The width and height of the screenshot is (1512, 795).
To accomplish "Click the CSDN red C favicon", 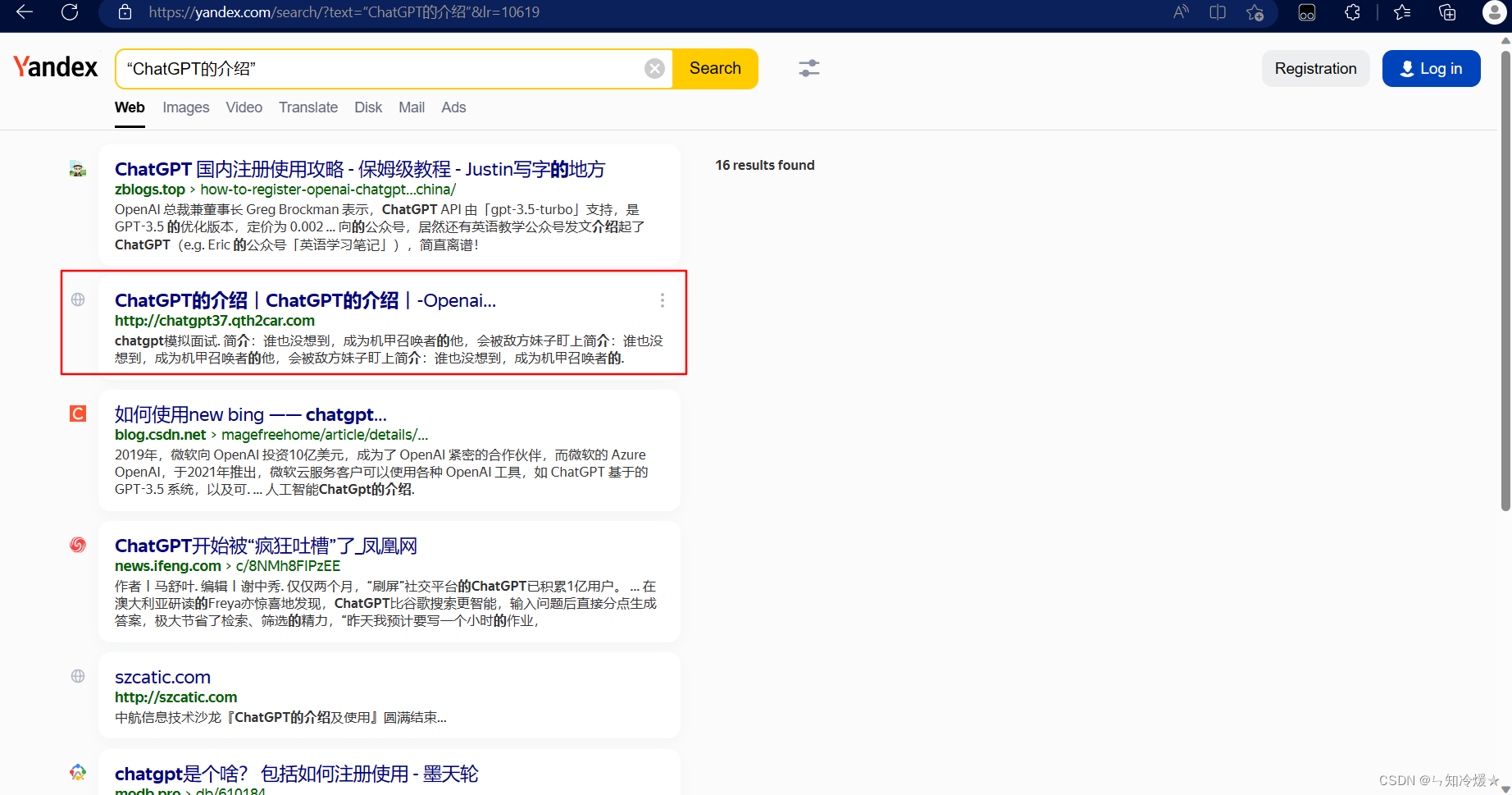I will click(x=78, y=413).
